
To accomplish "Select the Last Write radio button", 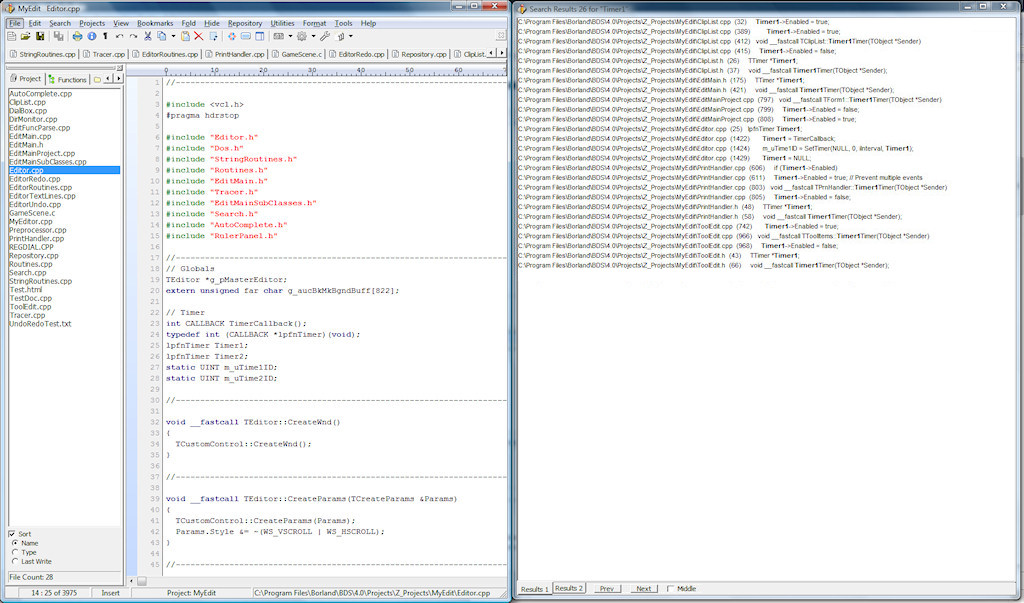I will click(x=15, y=561).
